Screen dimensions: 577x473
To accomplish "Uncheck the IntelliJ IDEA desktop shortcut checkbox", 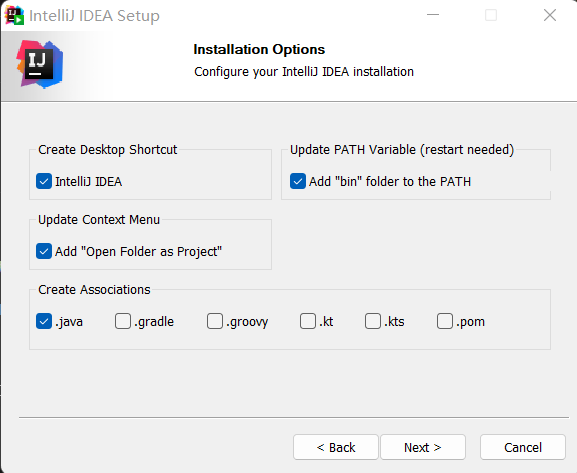I will coord(44,181).
